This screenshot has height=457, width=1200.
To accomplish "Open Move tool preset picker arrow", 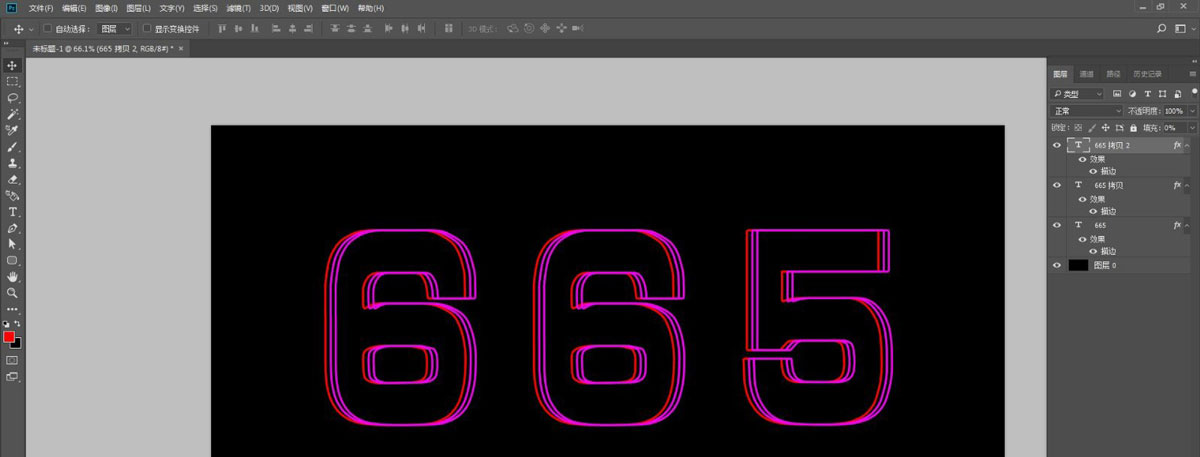I will (x=33, y=29).
